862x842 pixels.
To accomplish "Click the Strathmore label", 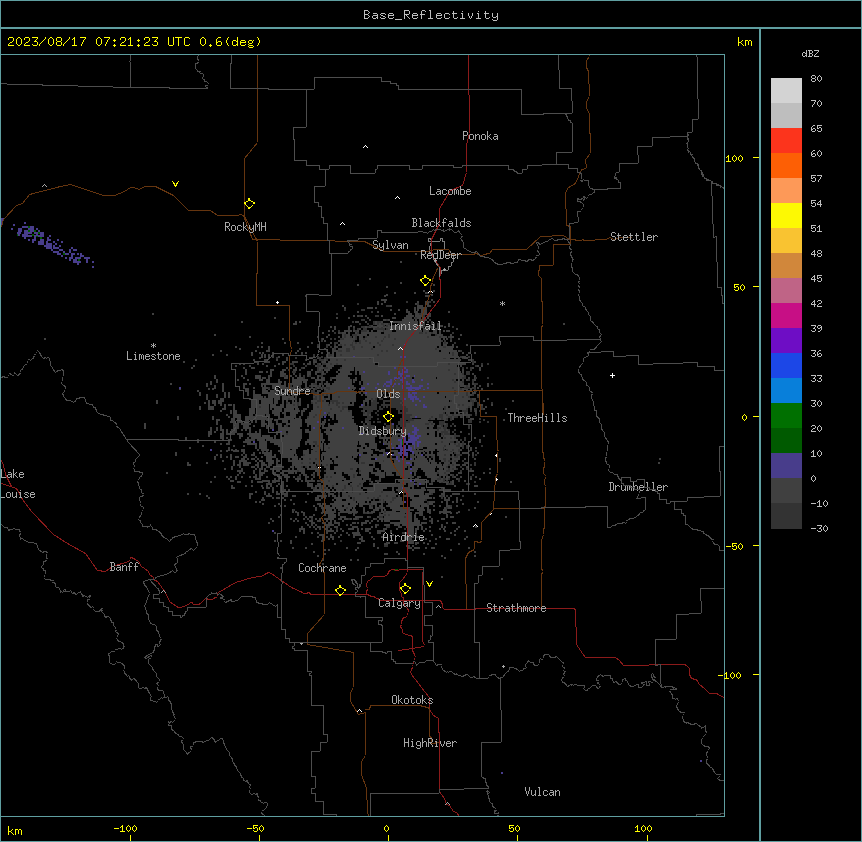I will point(516,608).
